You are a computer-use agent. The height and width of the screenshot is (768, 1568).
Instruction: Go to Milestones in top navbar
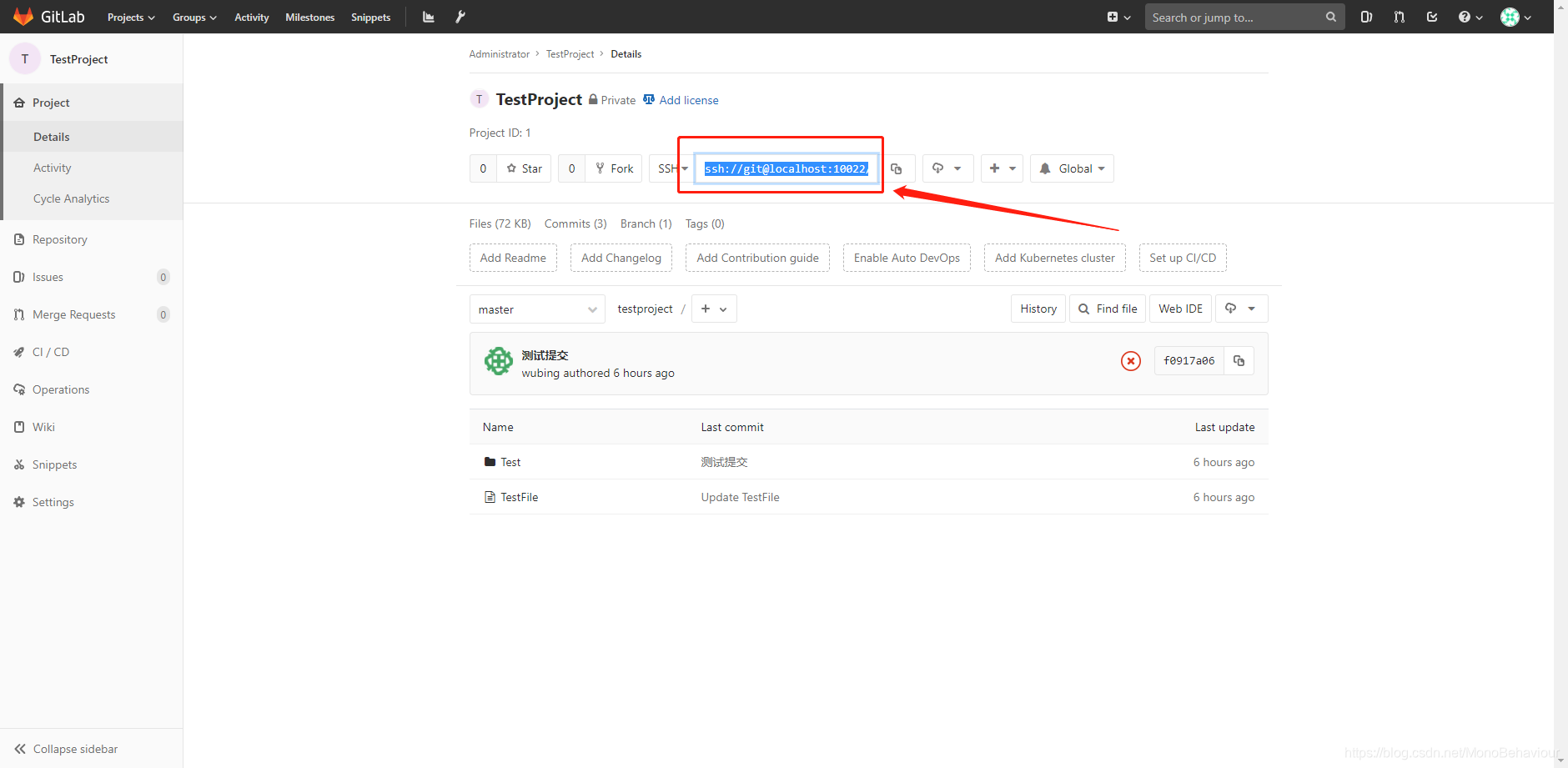[x=310, y=17]
